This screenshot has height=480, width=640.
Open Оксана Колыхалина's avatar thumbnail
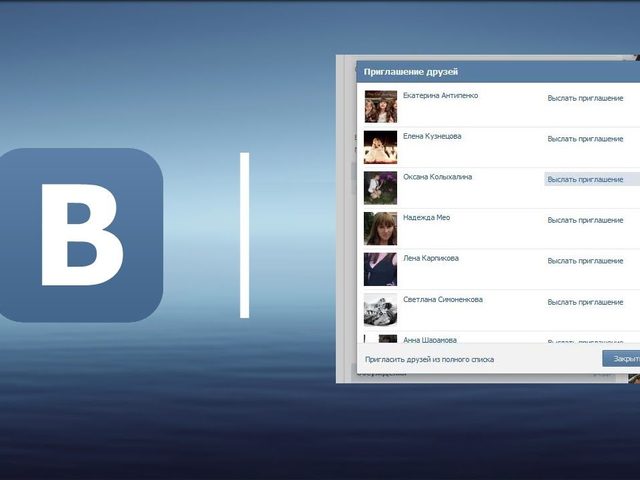[380, 188]
